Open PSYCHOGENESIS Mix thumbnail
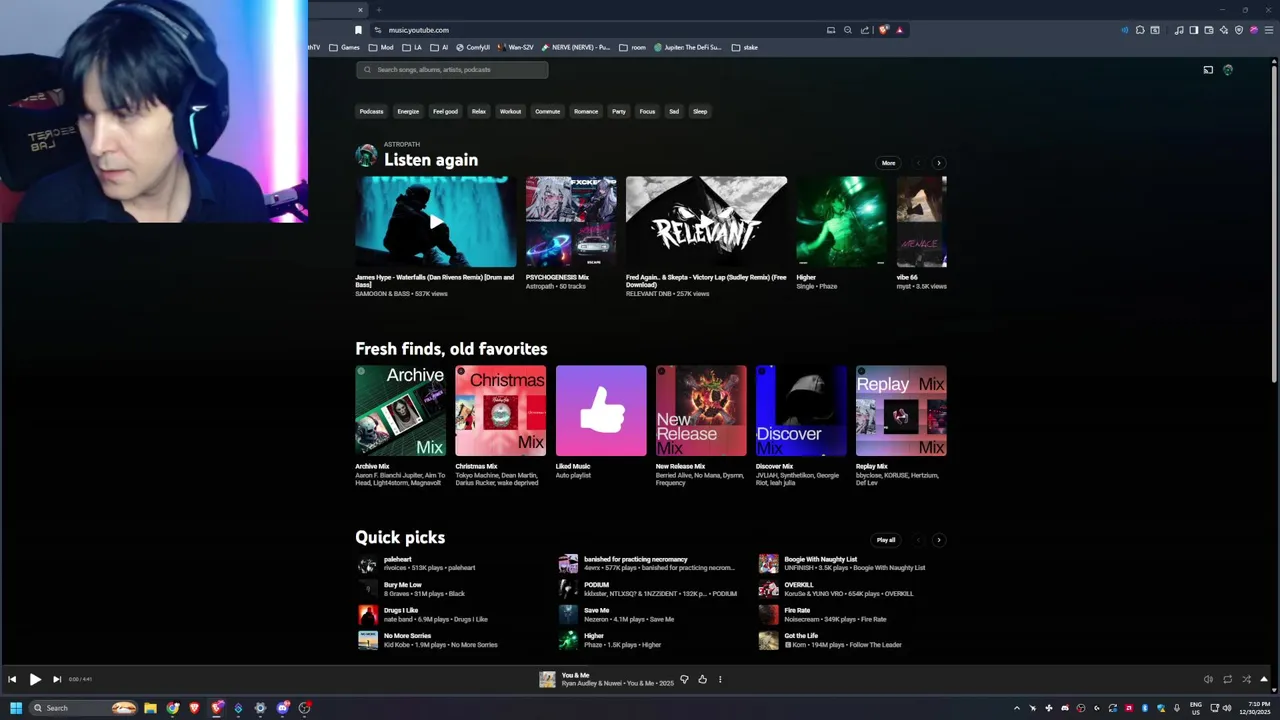This screenshot has width=1280, height=720. [x=571, y=222]
